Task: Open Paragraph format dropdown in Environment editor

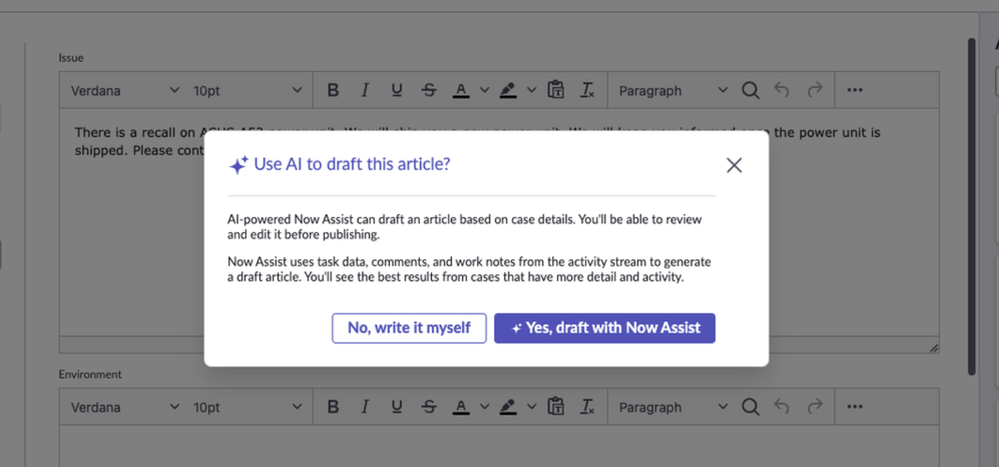Action: point(673,407)
